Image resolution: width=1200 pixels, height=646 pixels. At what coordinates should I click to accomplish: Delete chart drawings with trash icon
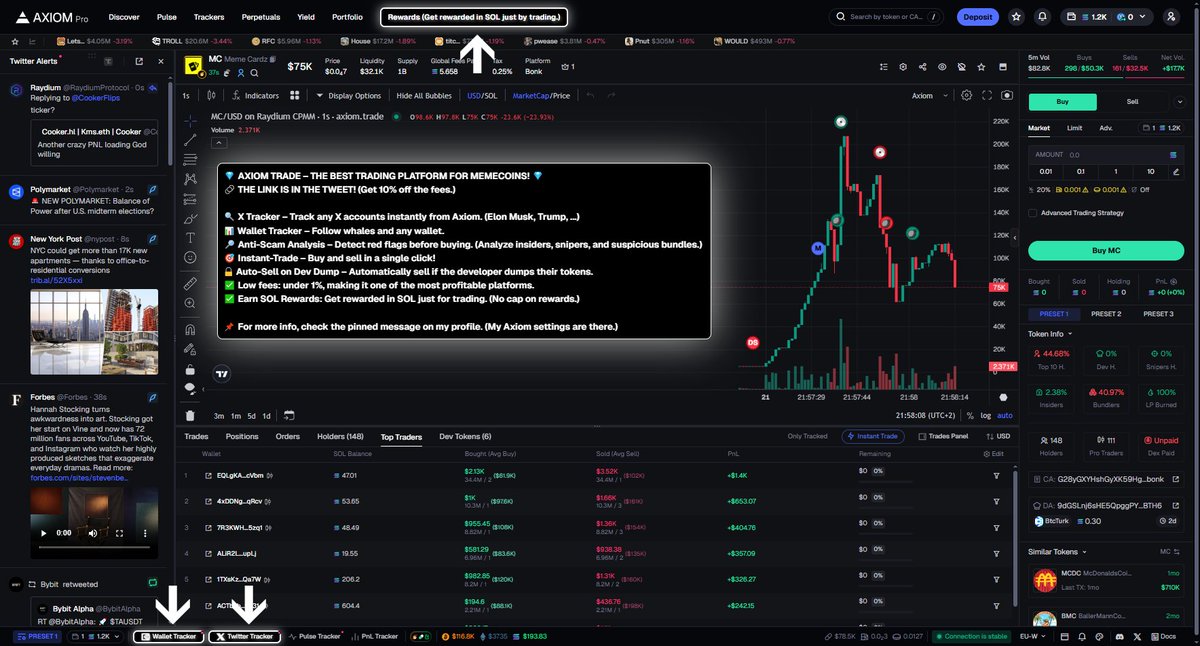click(190, 415)
